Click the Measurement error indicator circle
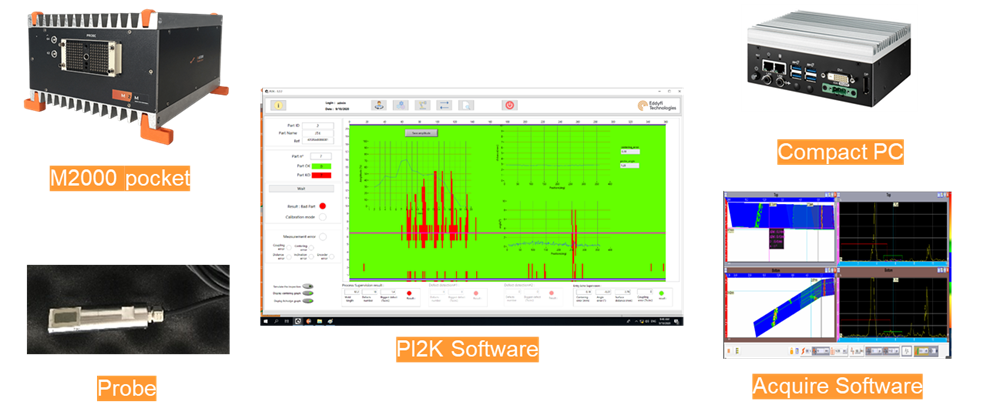 [323, 237]
